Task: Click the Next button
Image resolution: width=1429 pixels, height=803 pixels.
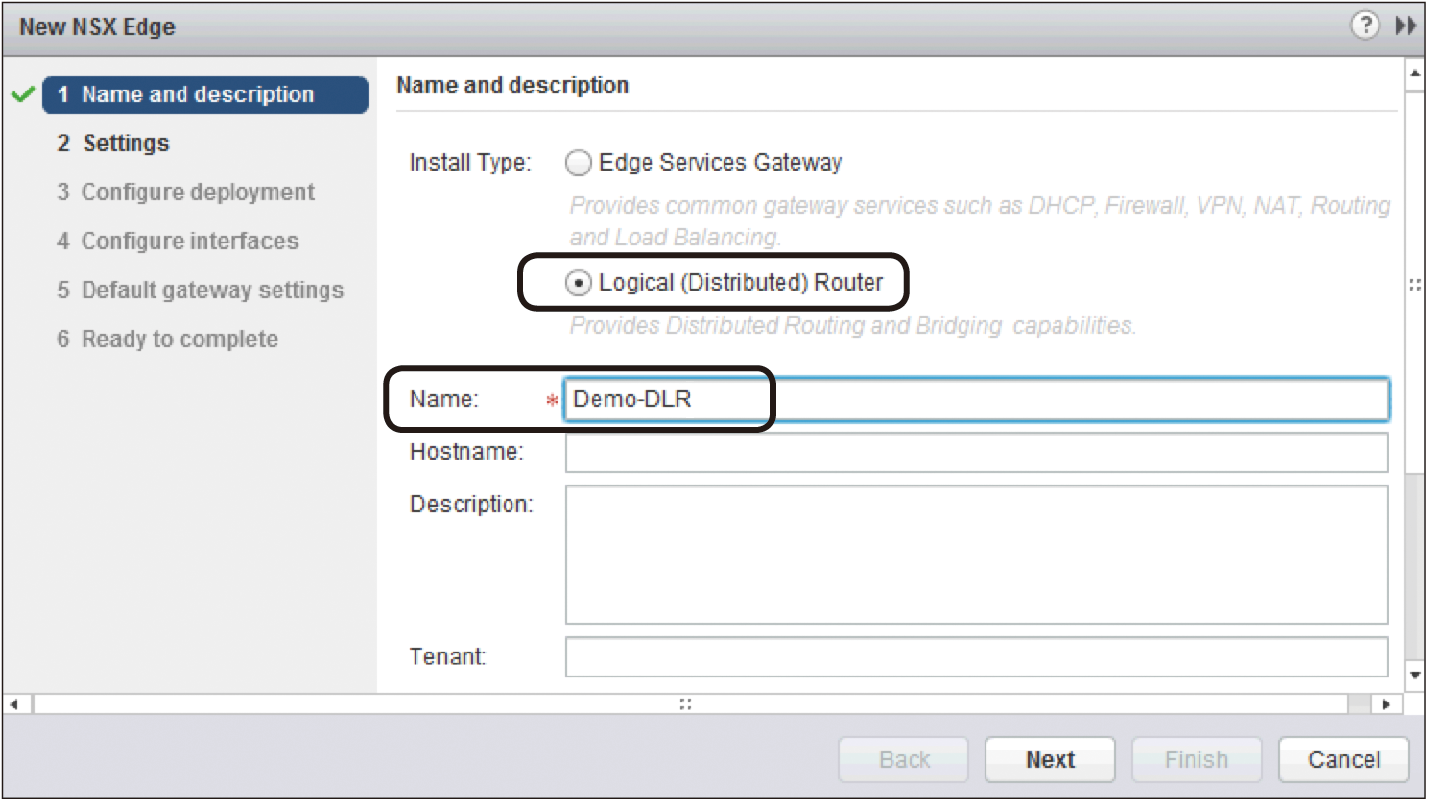Action: pyautogui.click(x=1050, y=760)
